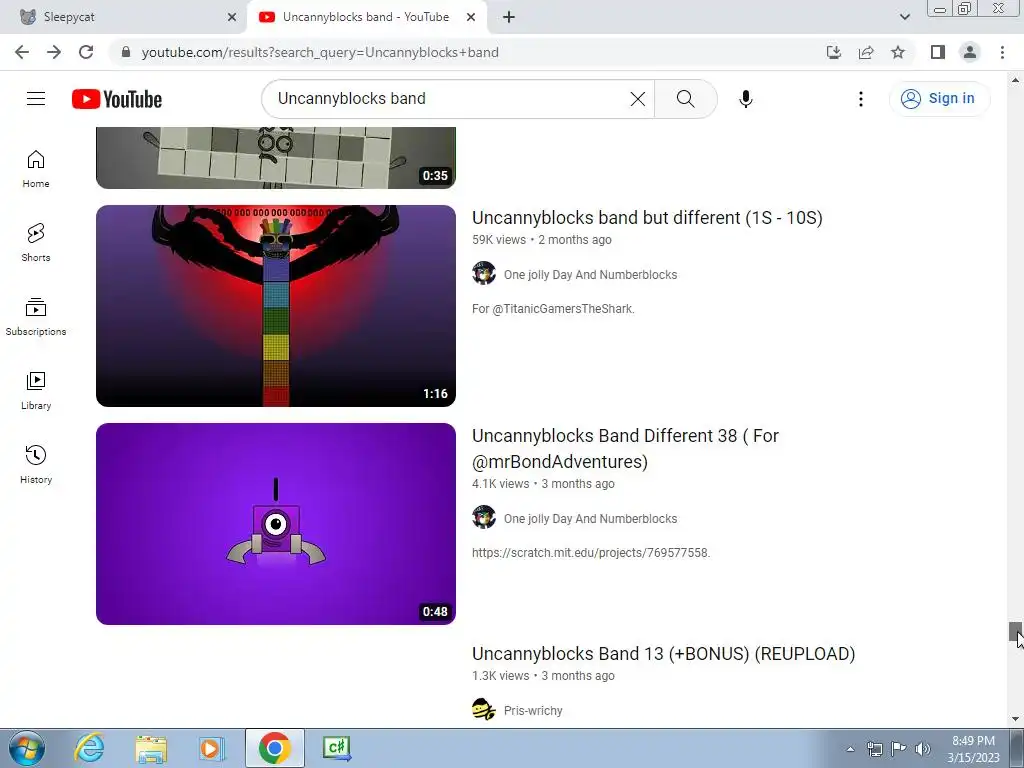Open the Pris-wrichy channel name
The height and width of the screenshot is (768, 1024).
click(533, 711)
